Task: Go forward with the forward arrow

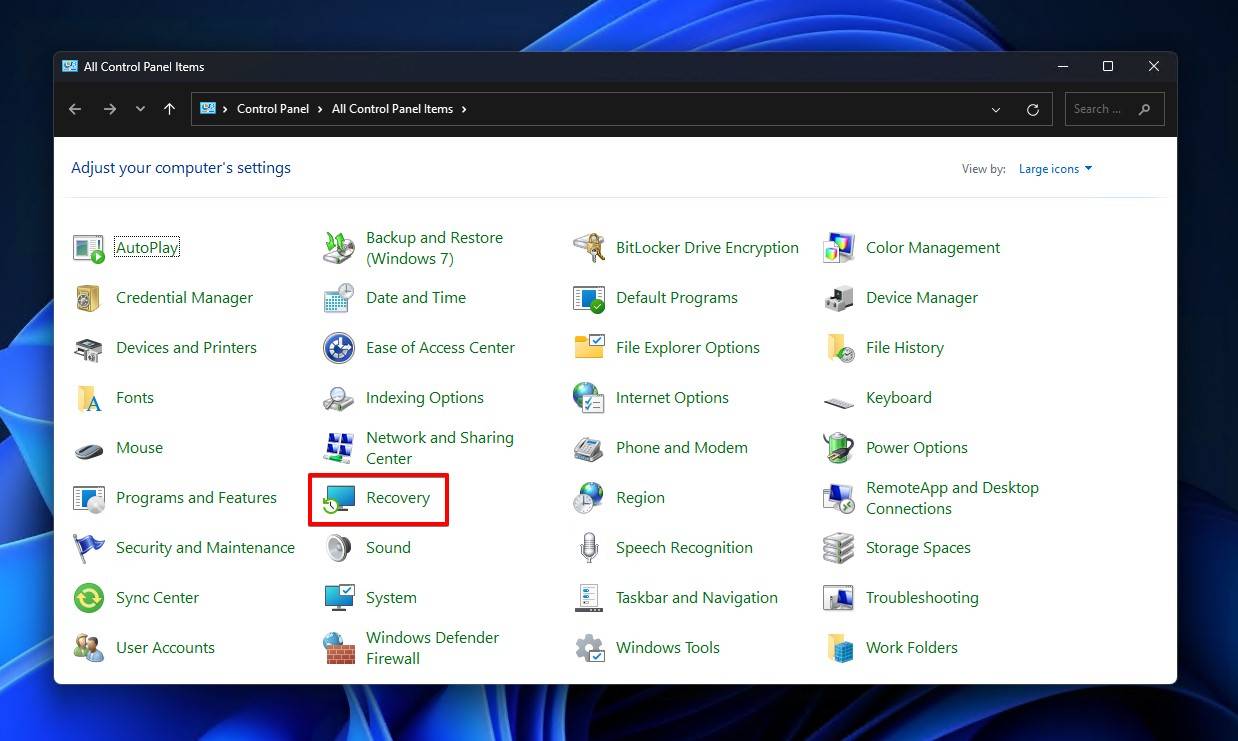Action: click(x=110, y=109)
